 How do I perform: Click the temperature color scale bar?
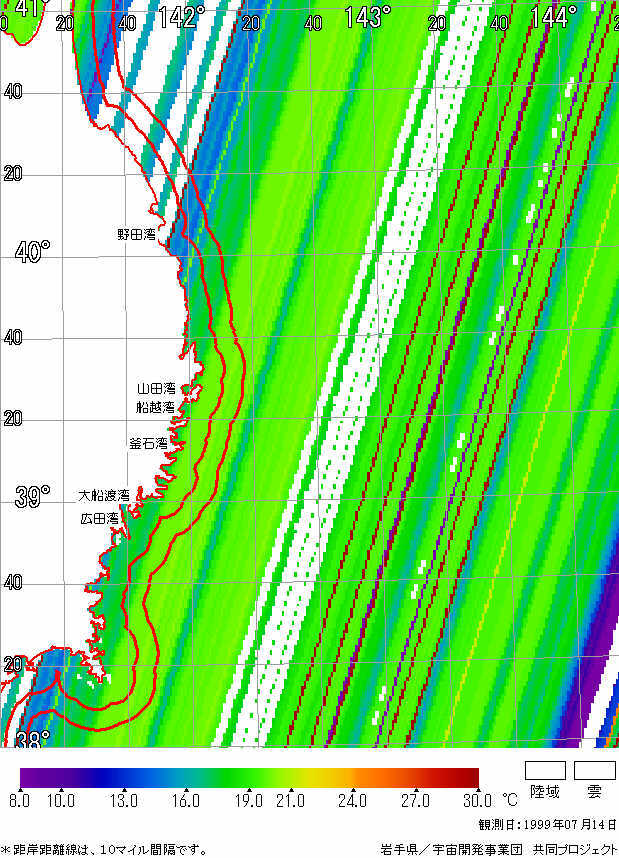pos(249,778)
